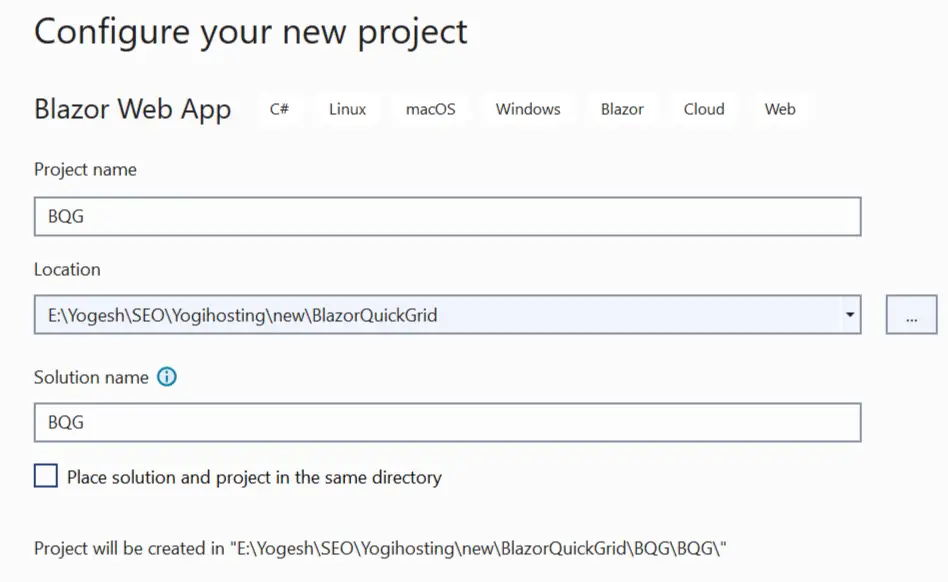The image size is (948, 582).
Task: Click into the Solution name field
Action: coord(447,422)
